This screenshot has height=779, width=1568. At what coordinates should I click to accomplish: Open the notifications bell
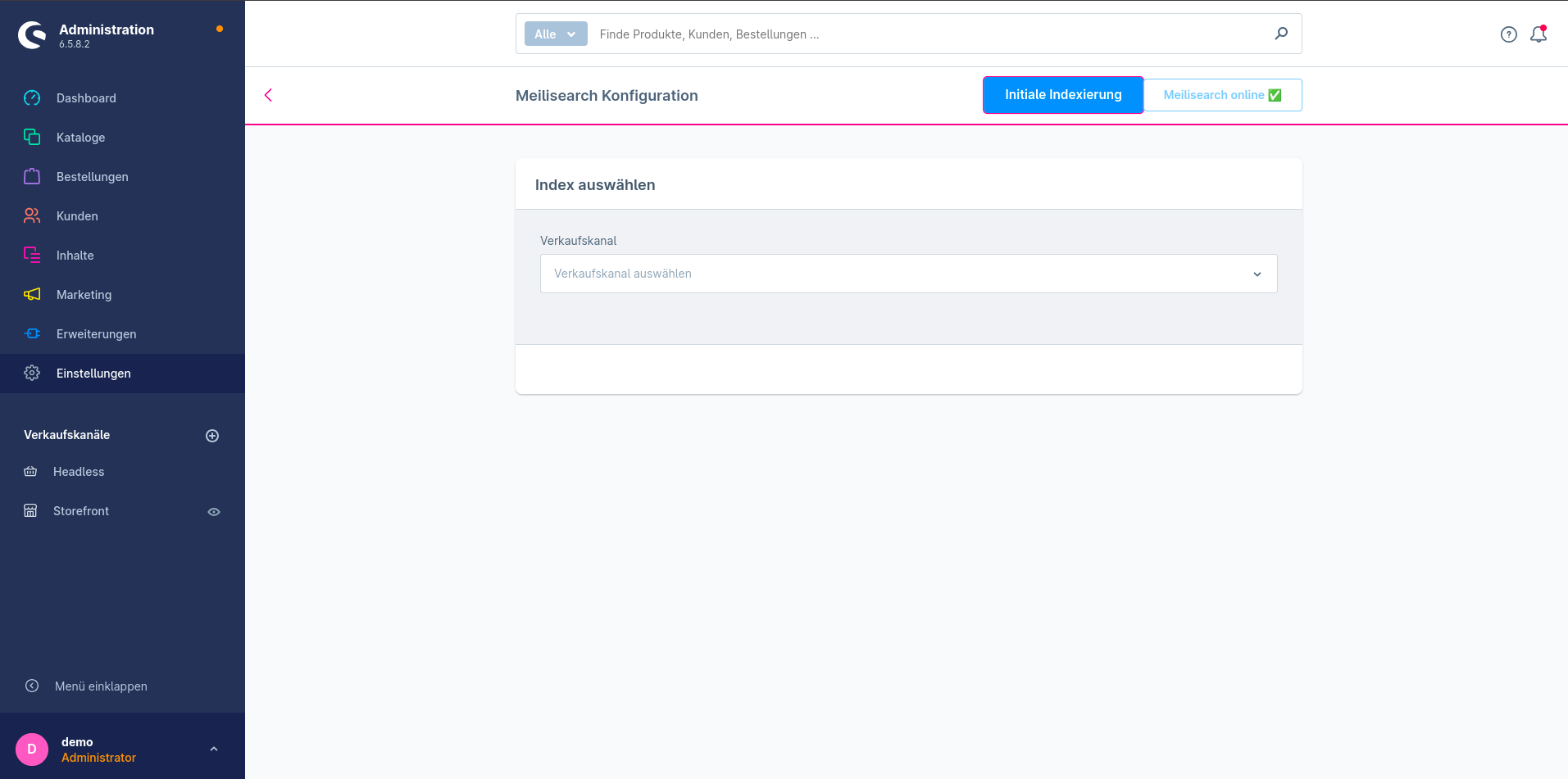[x=1538, y=34]
